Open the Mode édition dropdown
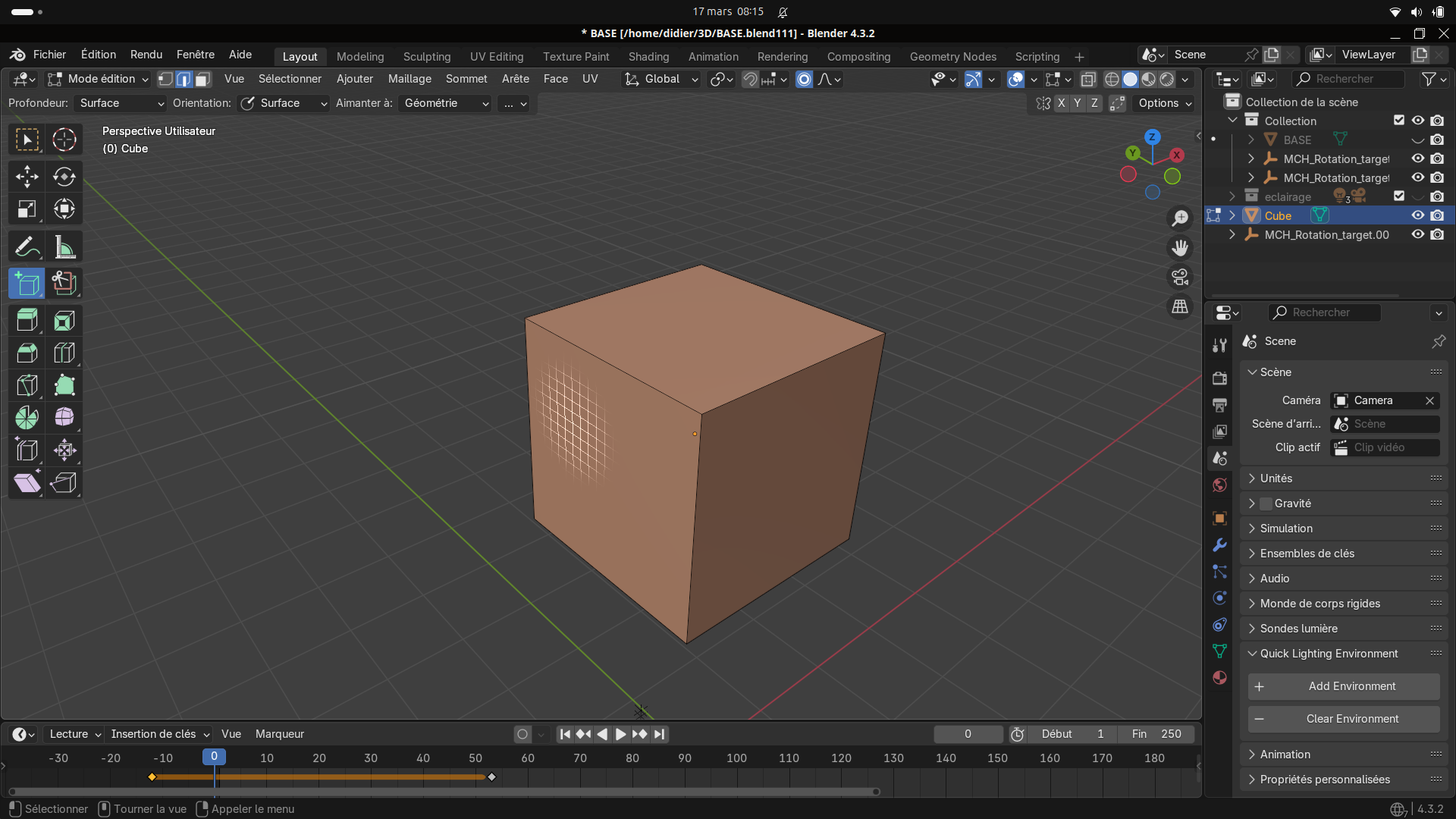The image size is (1456, 819). [x=98, y=79]
